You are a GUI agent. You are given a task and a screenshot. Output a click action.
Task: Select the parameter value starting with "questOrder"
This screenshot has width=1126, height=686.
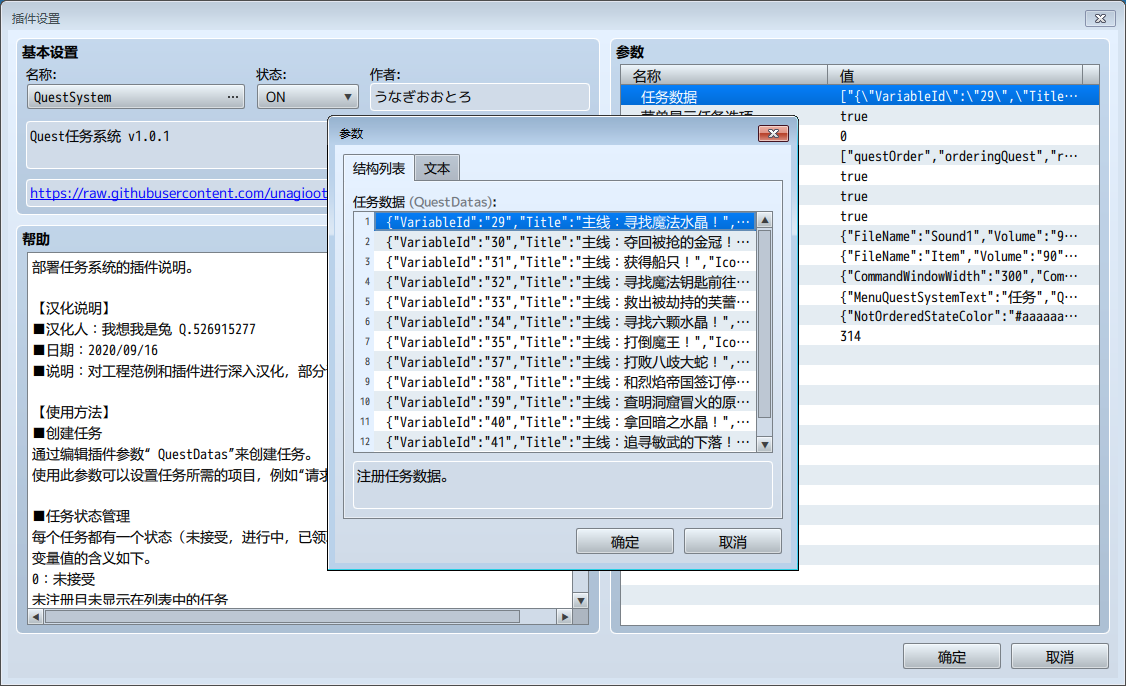pos(959,157)
